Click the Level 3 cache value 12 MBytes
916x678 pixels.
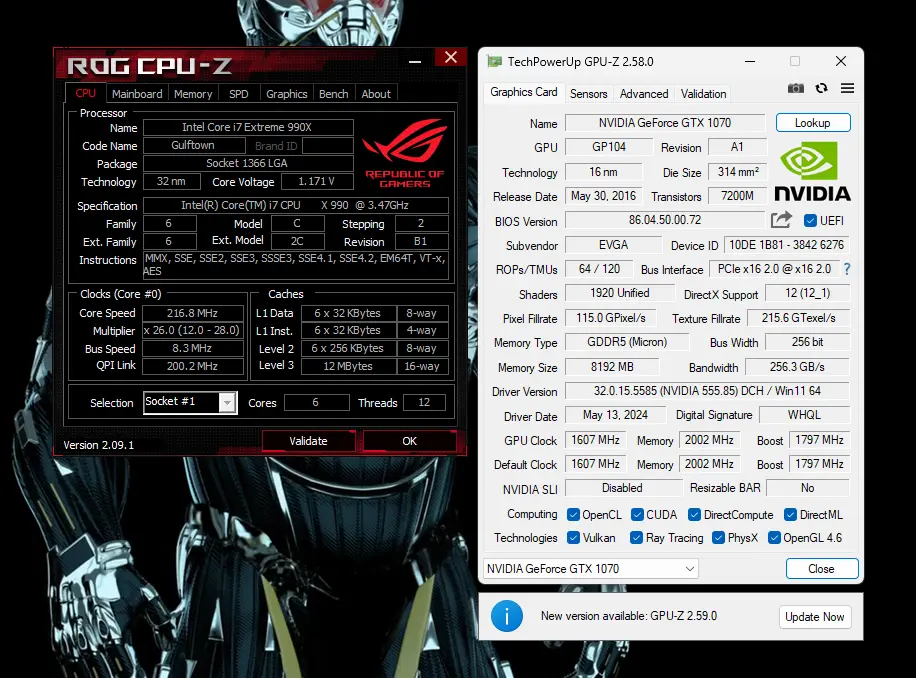(348, 366)
